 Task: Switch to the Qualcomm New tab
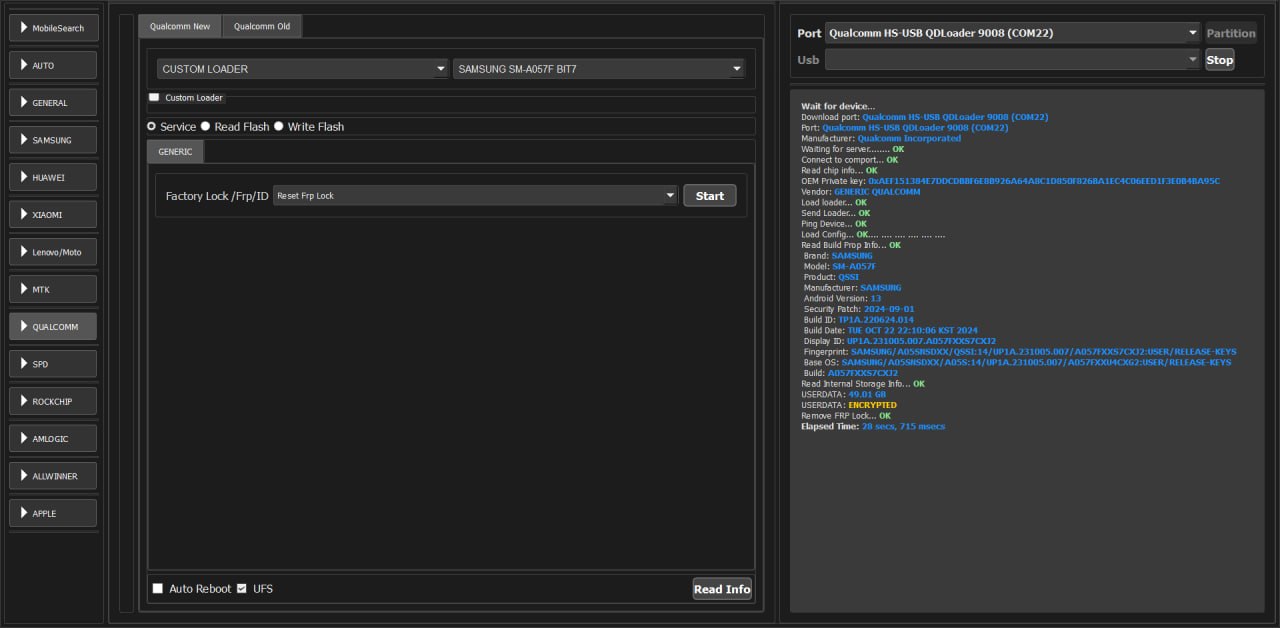(x=180, y=26)
